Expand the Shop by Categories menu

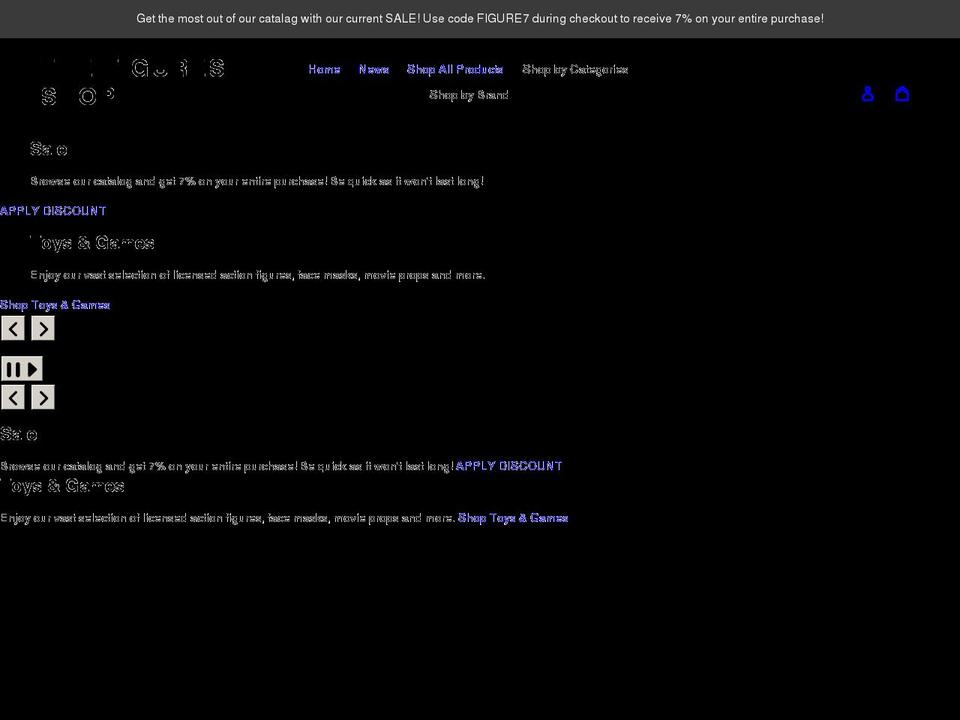pos(575,69)
